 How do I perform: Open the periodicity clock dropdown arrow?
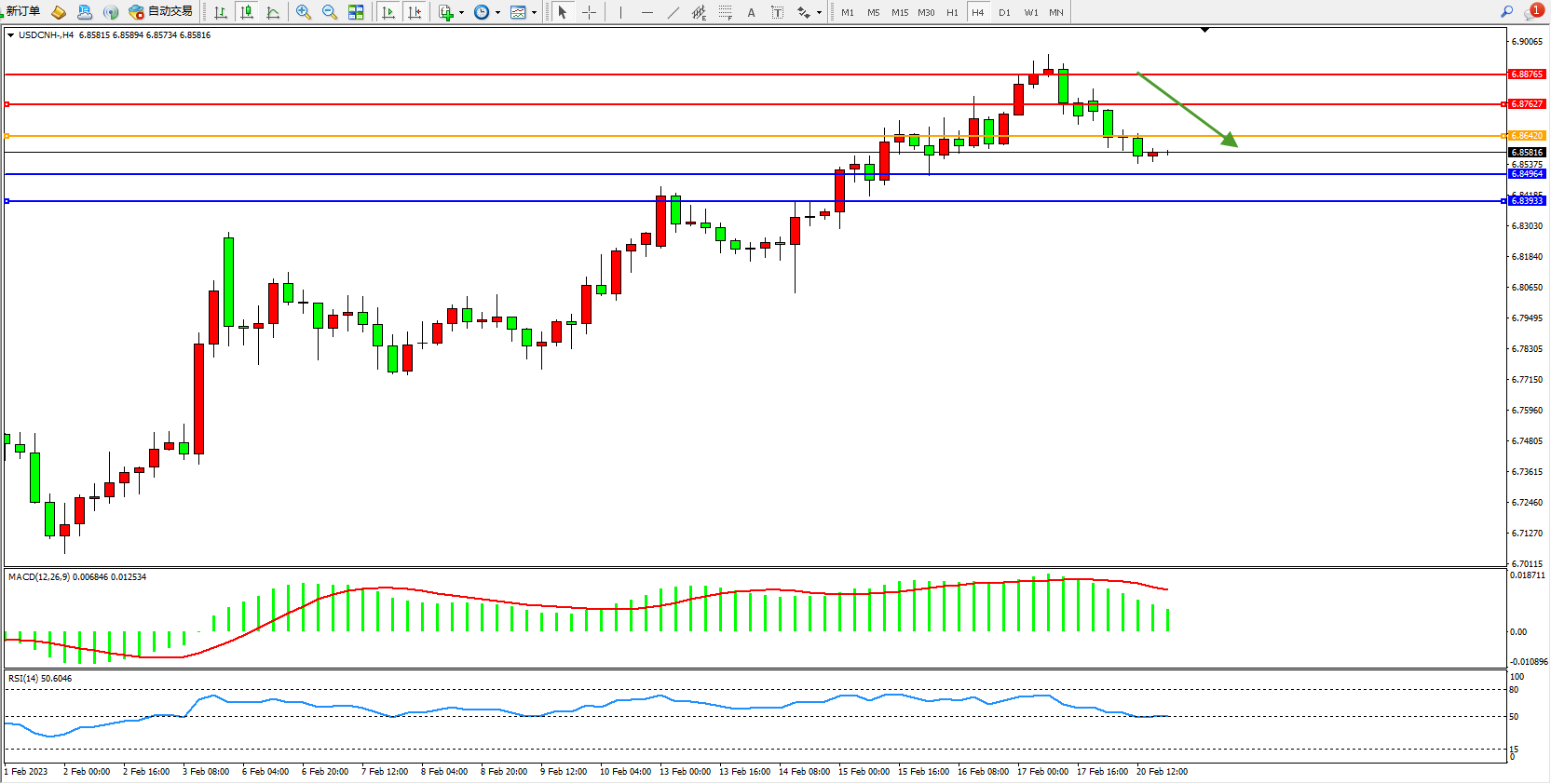(x=497, y=12)
